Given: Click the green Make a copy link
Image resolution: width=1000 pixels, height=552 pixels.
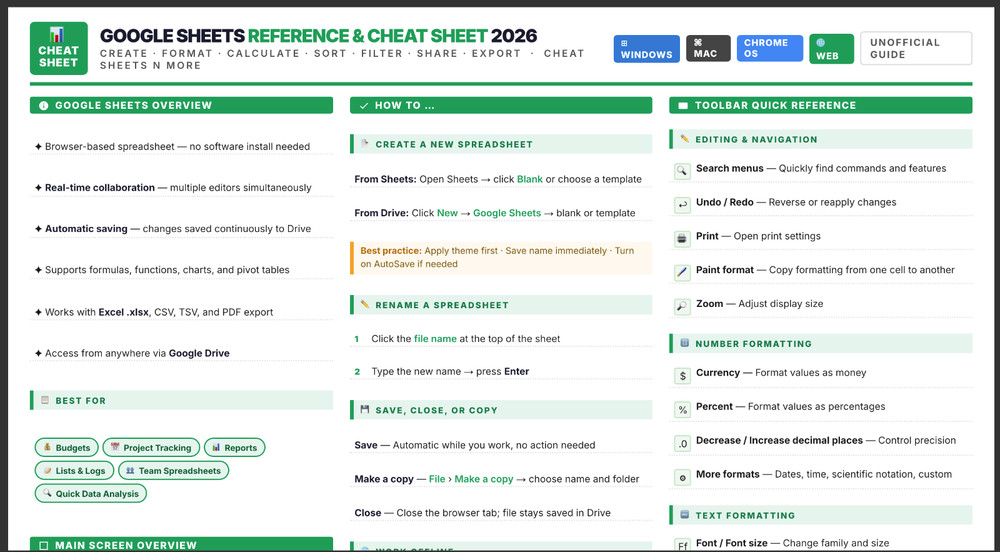Looking at the screenshot, I should [x=484, y=479].
